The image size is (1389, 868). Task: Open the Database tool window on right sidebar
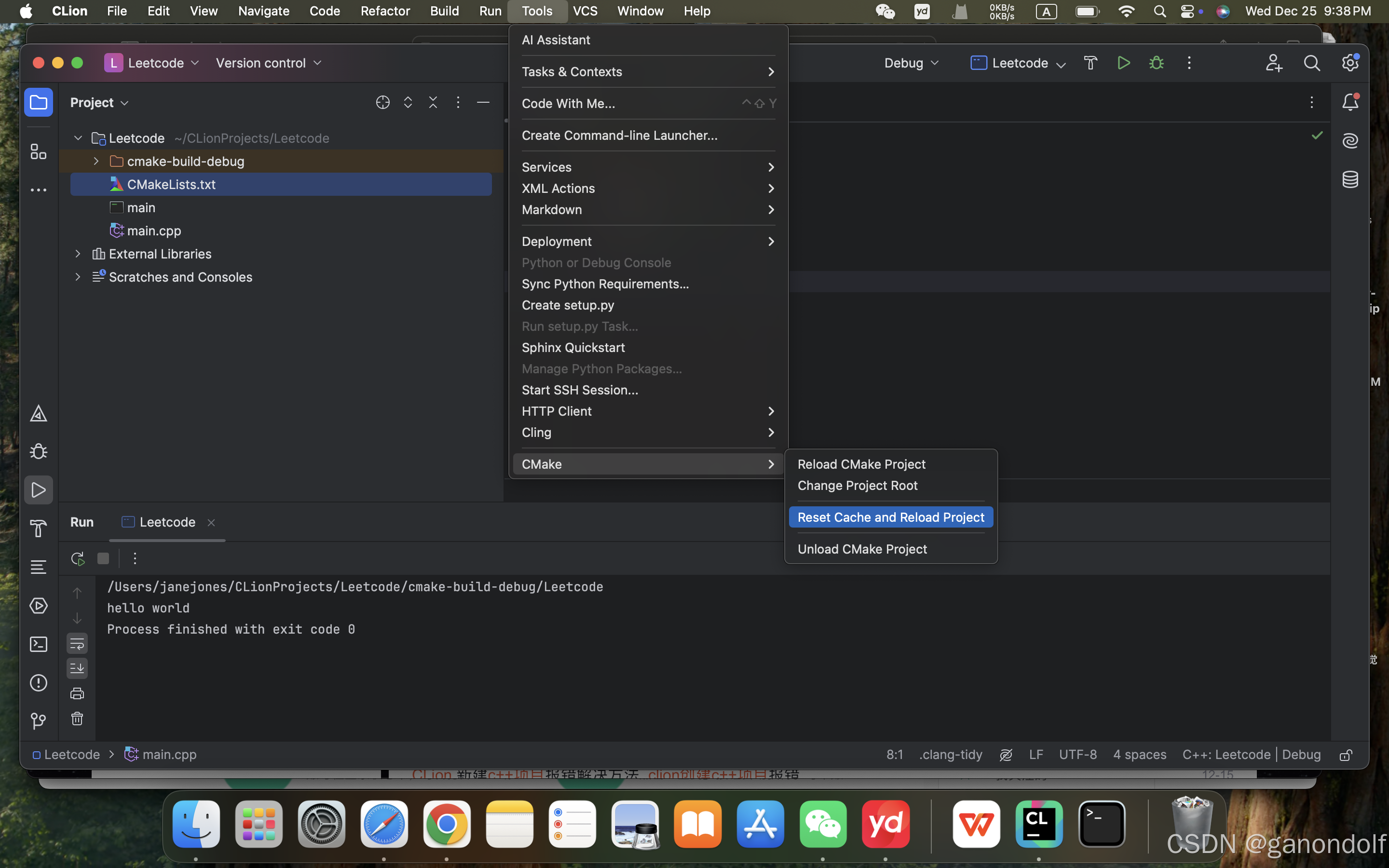tap(1350, 179)
